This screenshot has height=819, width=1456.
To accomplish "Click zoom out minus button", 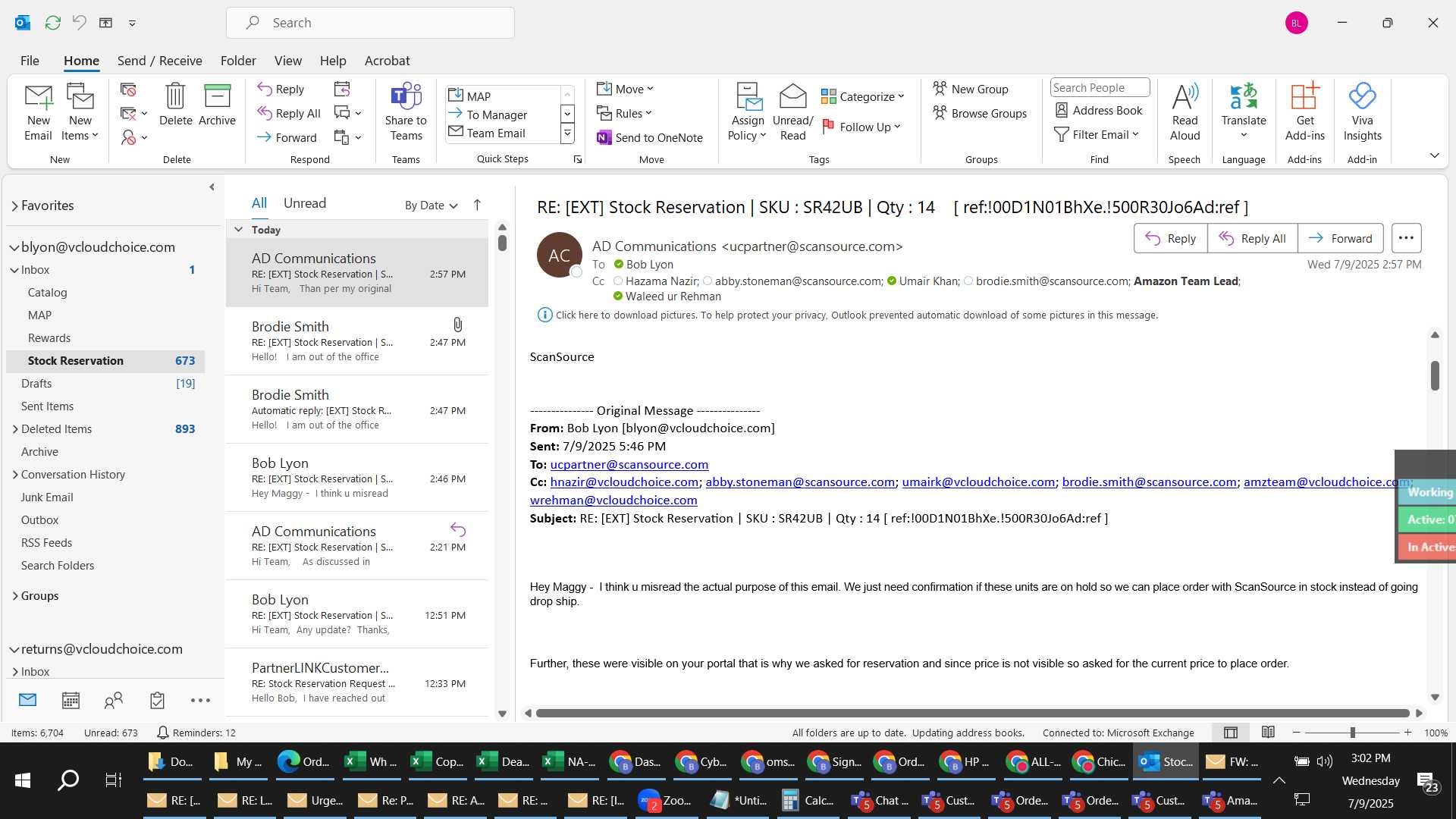I will pyautogui.click(x=1297, y=733).
